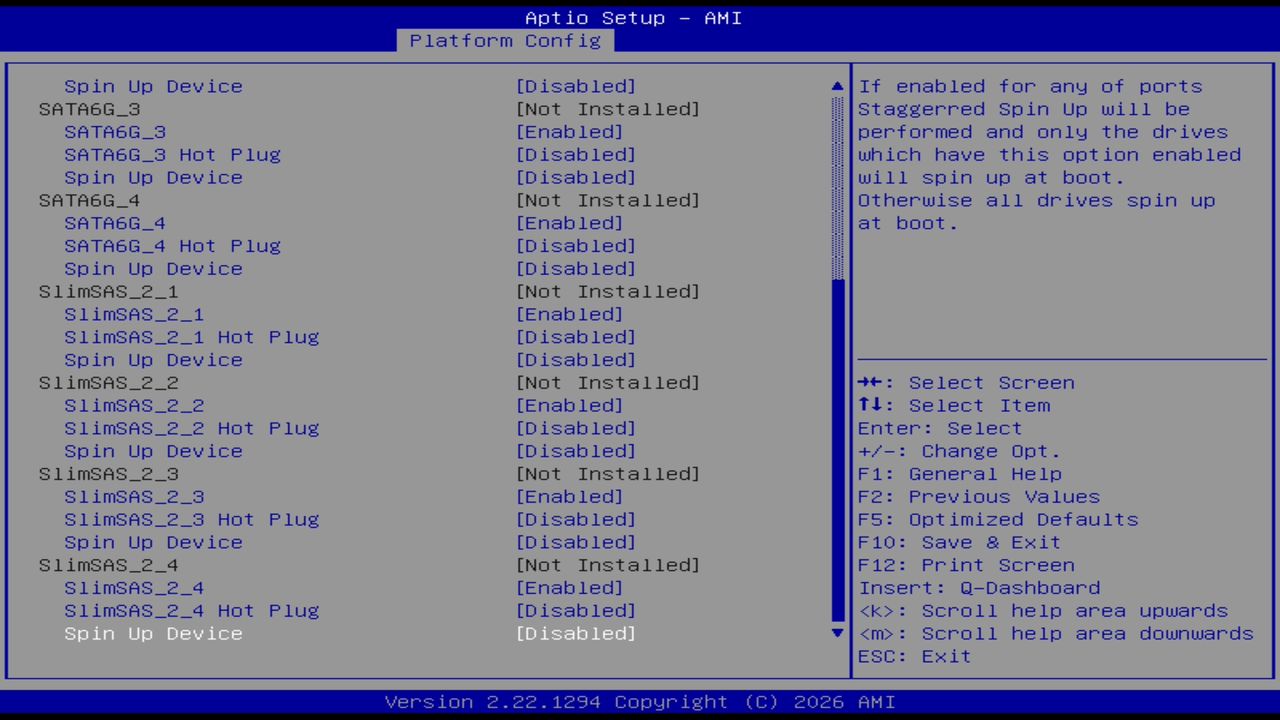Toggle Spin Up Device for SlimSAS_2_3
This screenshot has width=1280, height=720.
(153, 542)
